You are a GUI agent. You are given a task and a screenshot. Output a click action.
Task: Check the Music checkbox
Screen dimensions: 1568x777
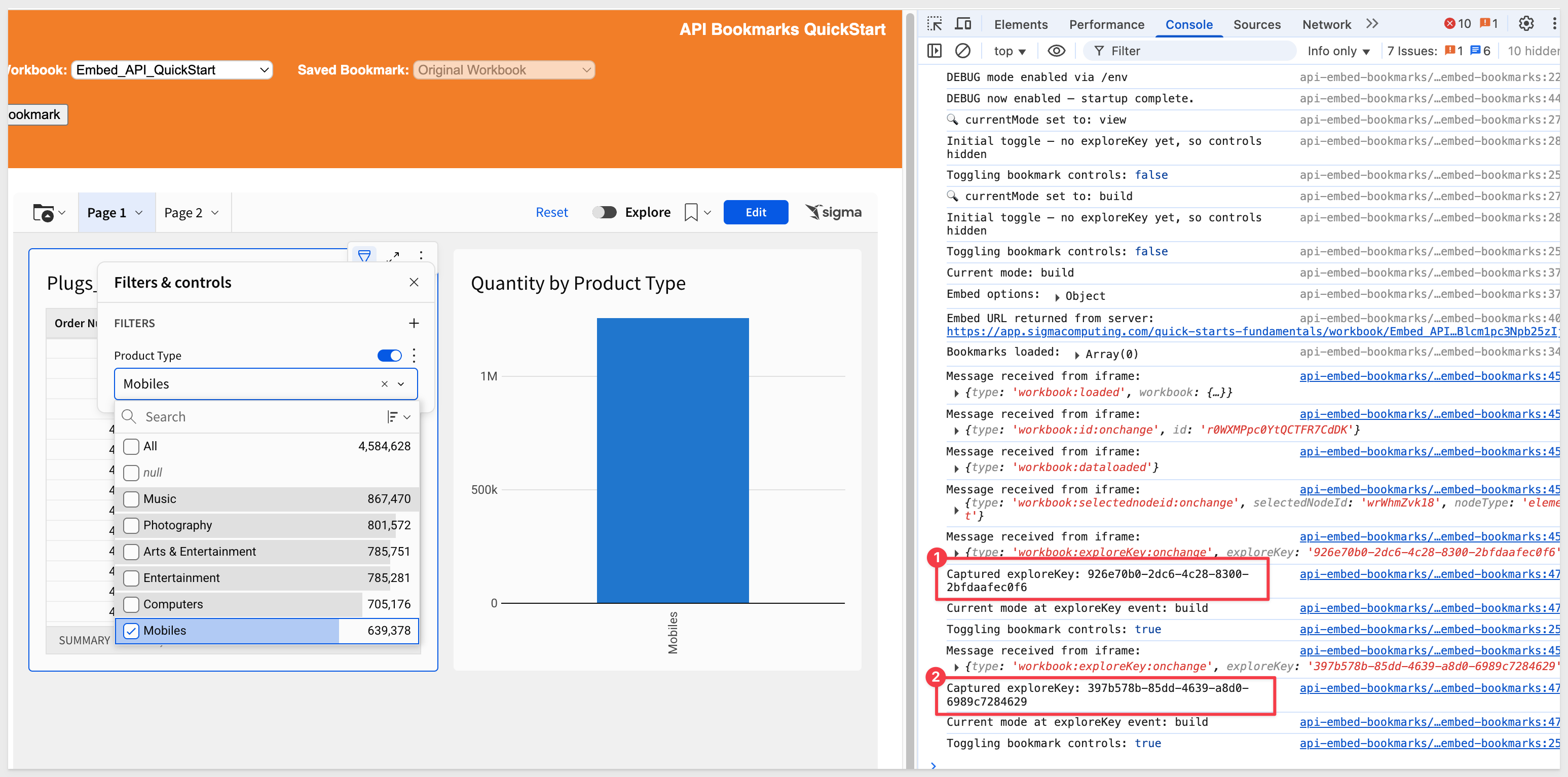[x=131, y=499]
